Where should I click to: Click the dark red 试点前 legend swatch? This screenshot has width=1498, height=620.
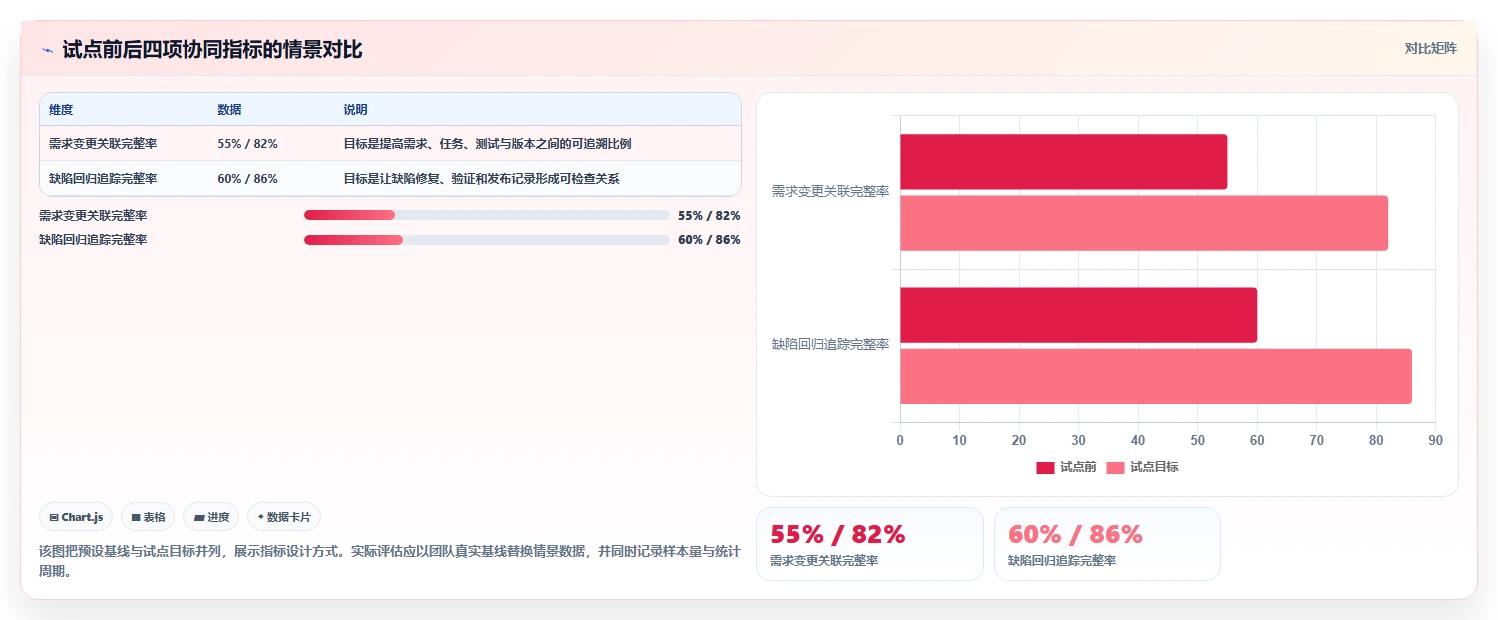pyautogui.click(x=1045, y=467)
